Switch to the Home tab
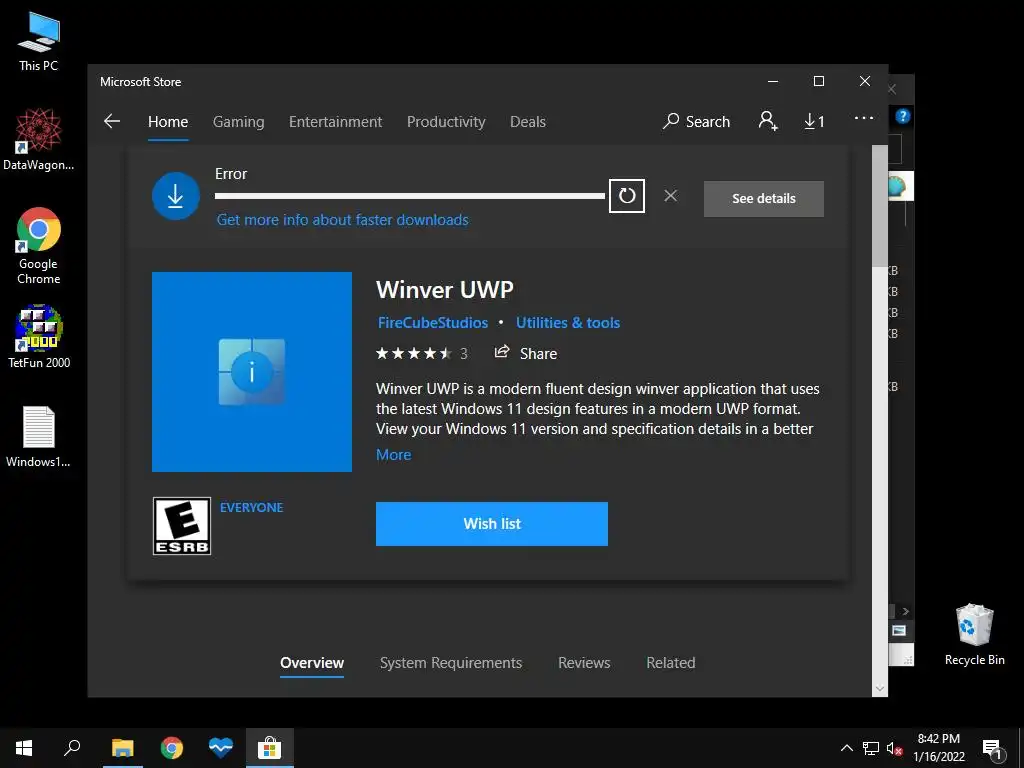This screenshot has width=1024, height=768. click(x=168, y=121)
